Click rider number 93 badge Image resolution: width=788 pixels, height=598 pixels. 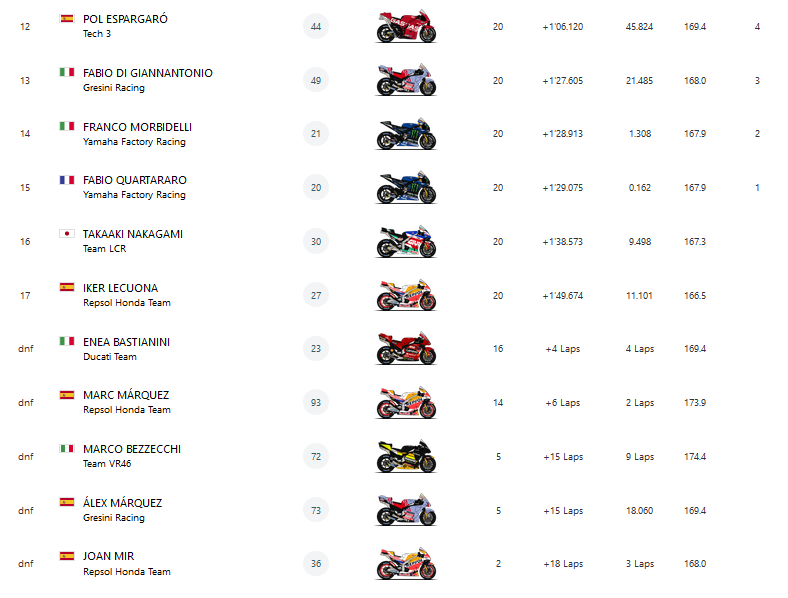(x=316, y=403)
